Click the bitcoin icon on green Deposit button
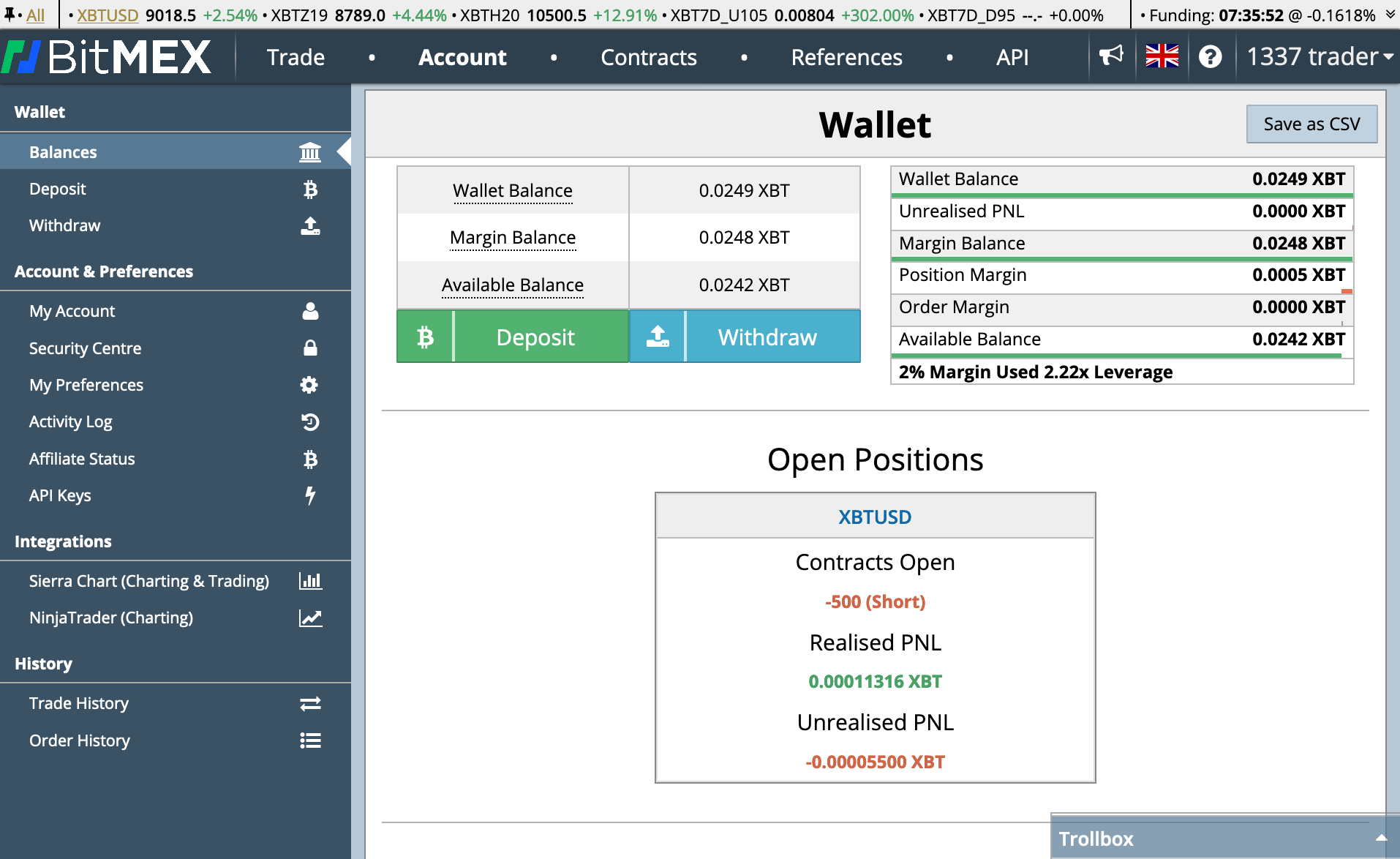The height and width of the screenshot is (859, 1400). (x=425, y=337)
